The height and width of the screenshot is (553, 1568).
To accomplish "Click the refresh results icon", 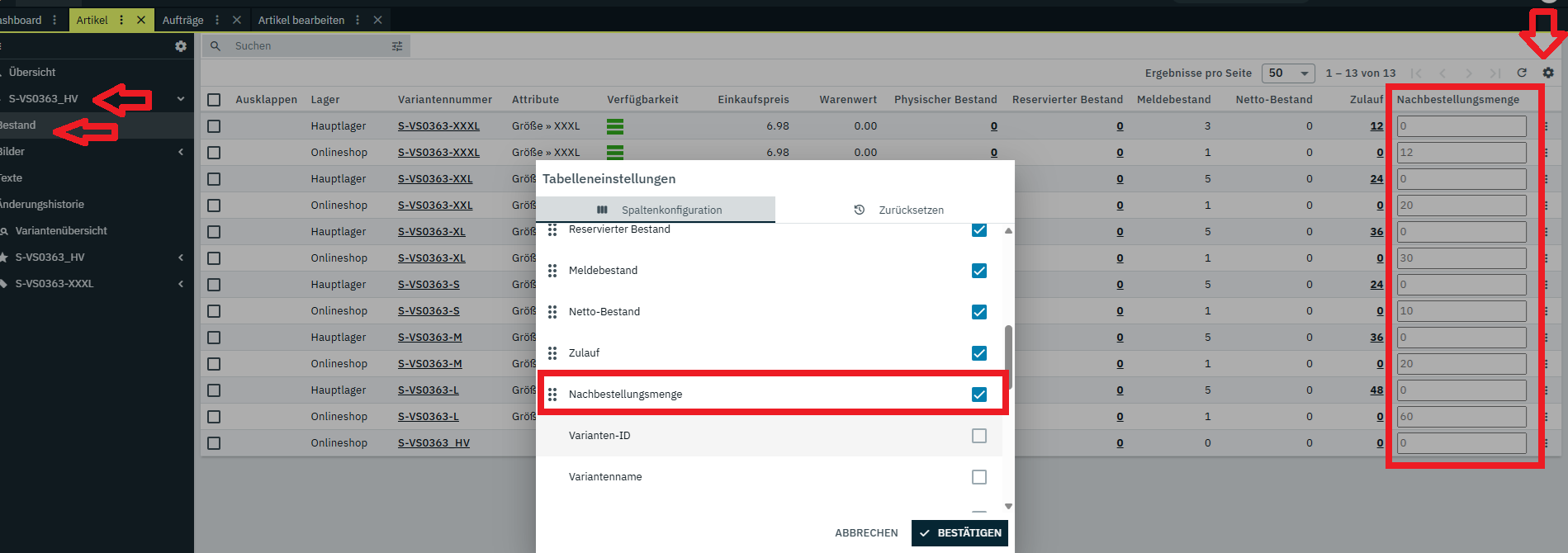I will tap(1522, 73).
